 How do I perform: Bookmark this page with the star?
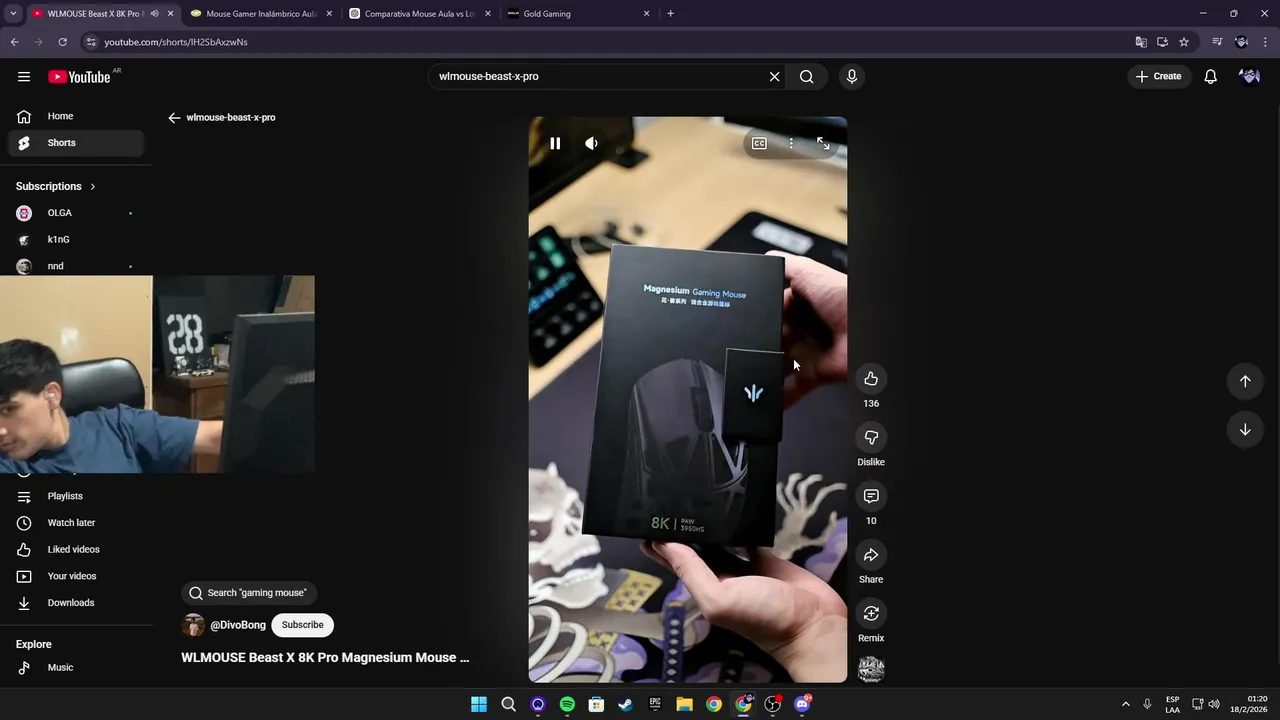click(1184, 42)
